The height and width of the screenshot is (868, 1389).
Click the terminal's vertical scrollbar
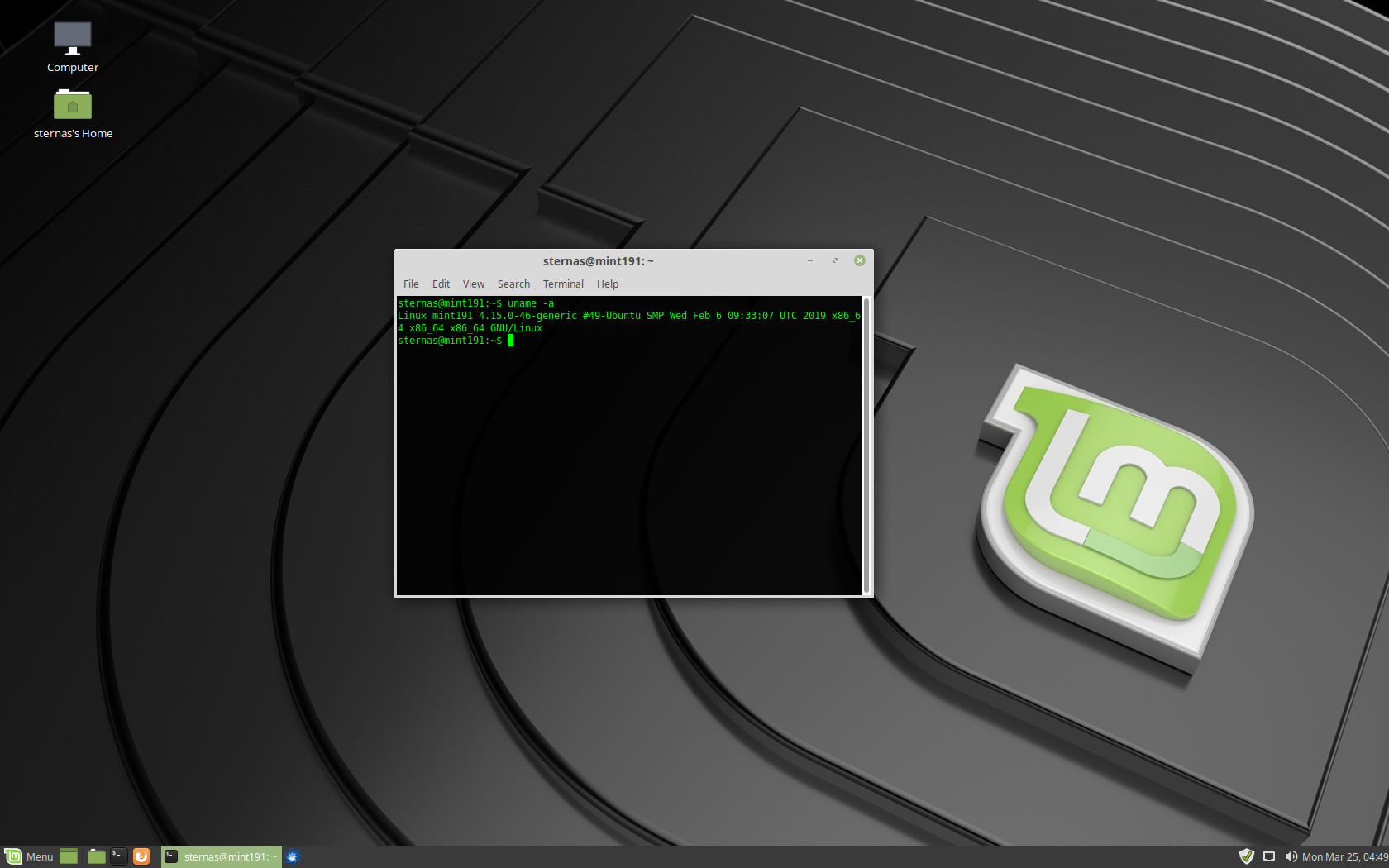866,445
